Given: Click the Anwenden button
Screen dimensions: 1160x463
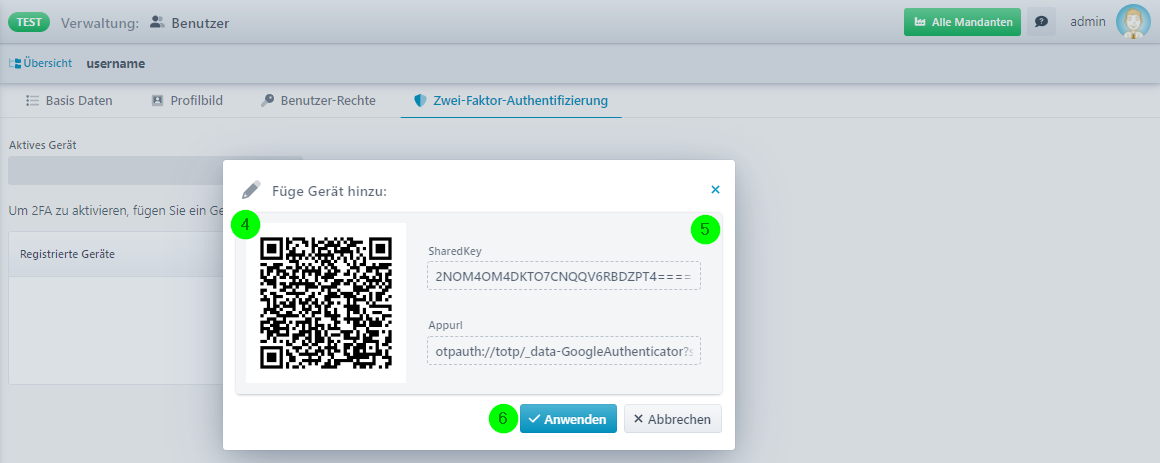Looking at the screenshot, I should point(568,419).
